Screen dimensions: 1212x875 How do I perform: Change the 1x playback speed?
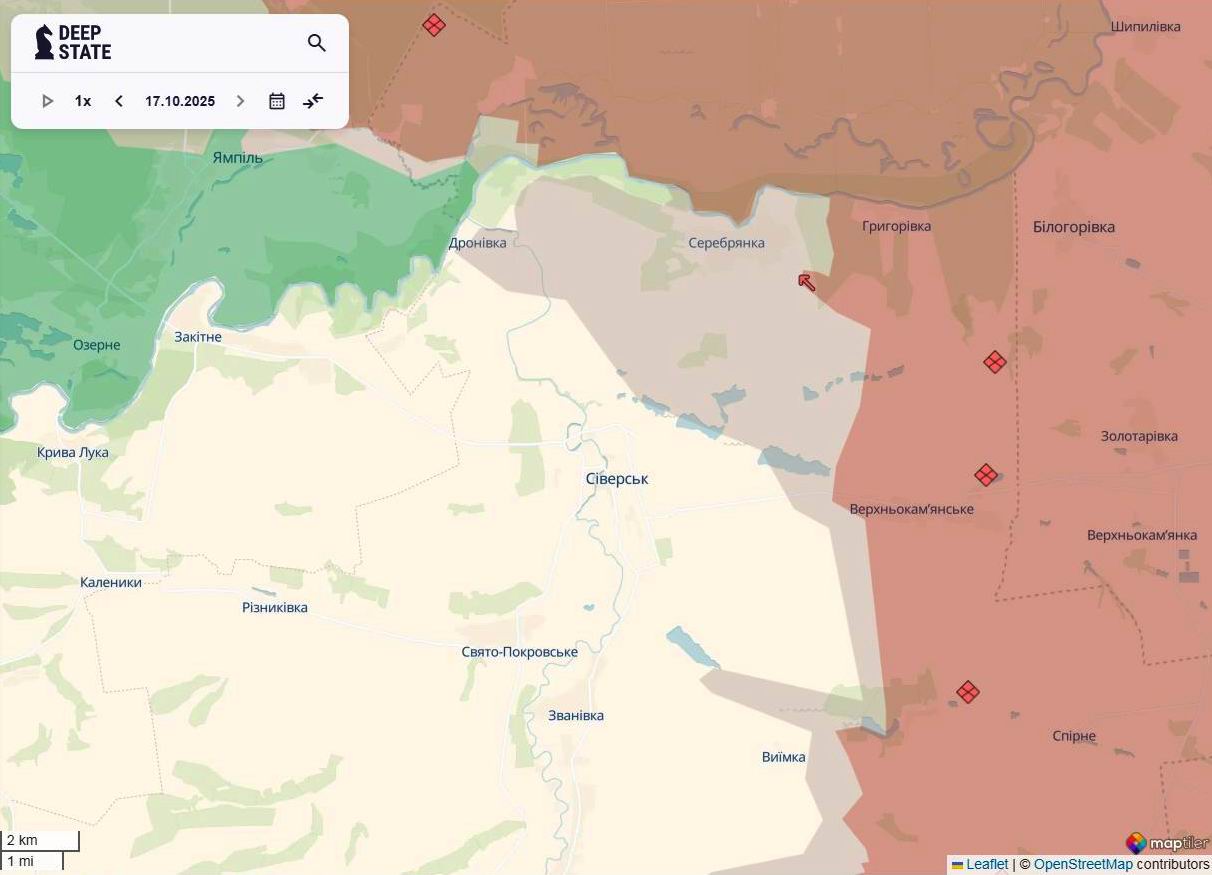83,101
